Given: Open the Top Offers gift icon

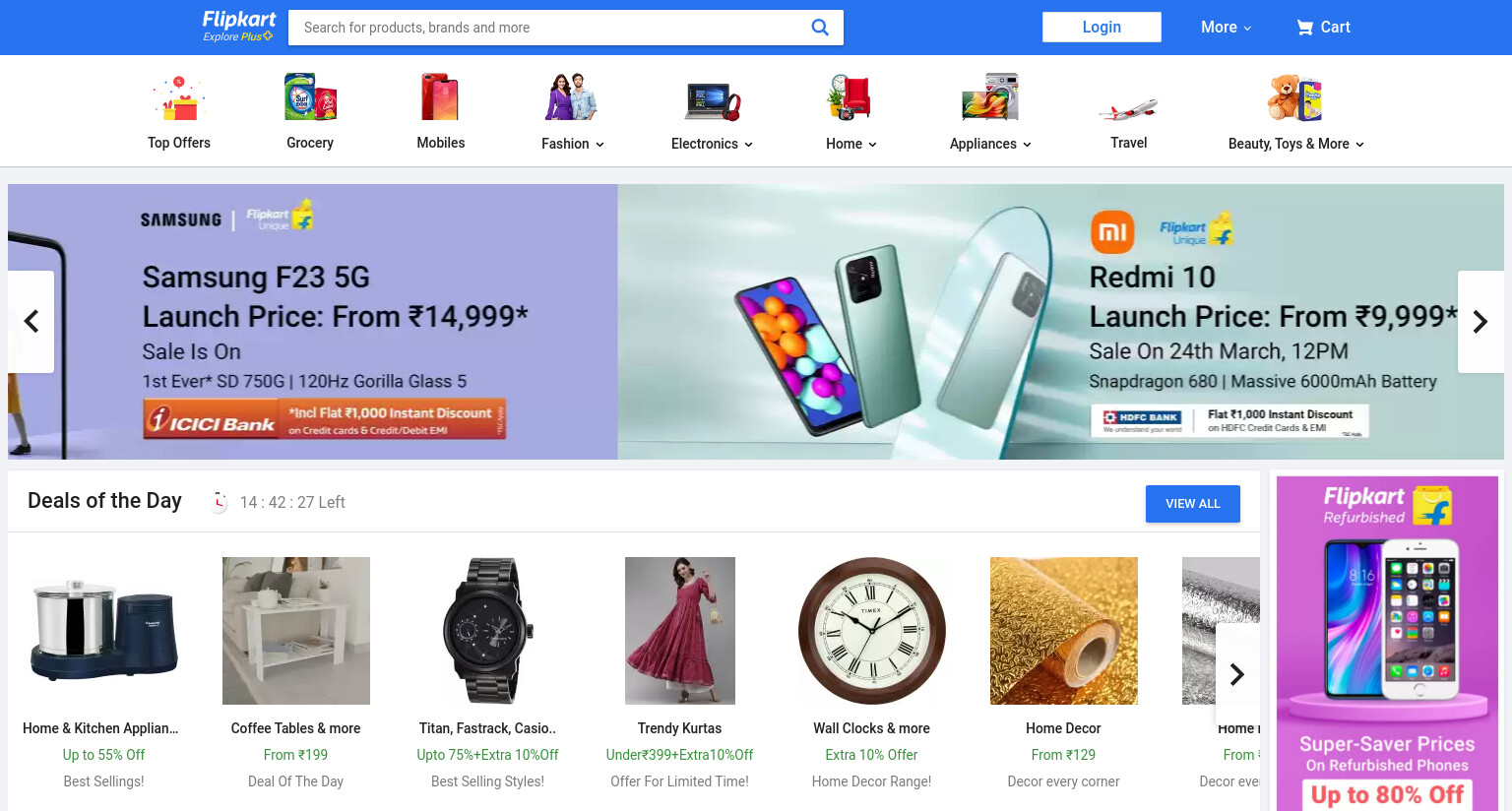Looking at the screenshot, I should (179, 98).
